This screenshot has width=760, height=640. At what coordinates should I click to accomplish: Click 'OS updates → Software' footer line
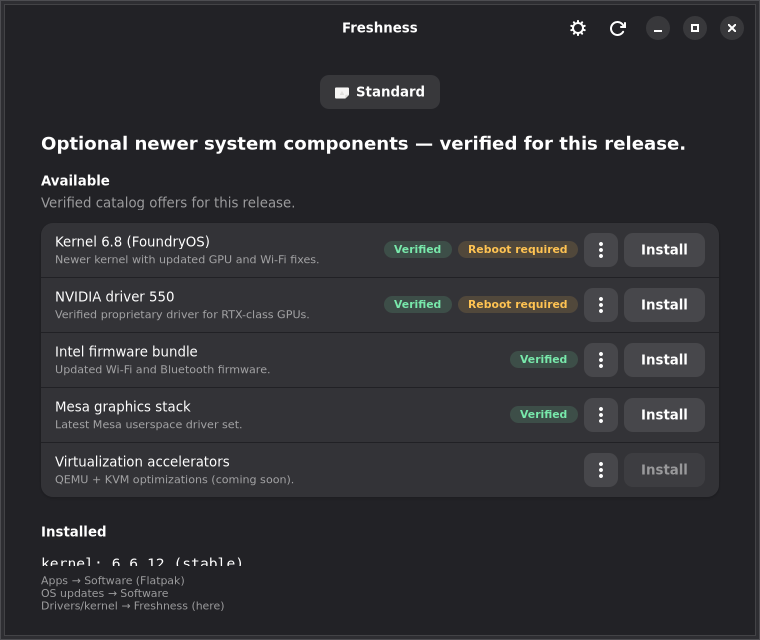point(105,593)
